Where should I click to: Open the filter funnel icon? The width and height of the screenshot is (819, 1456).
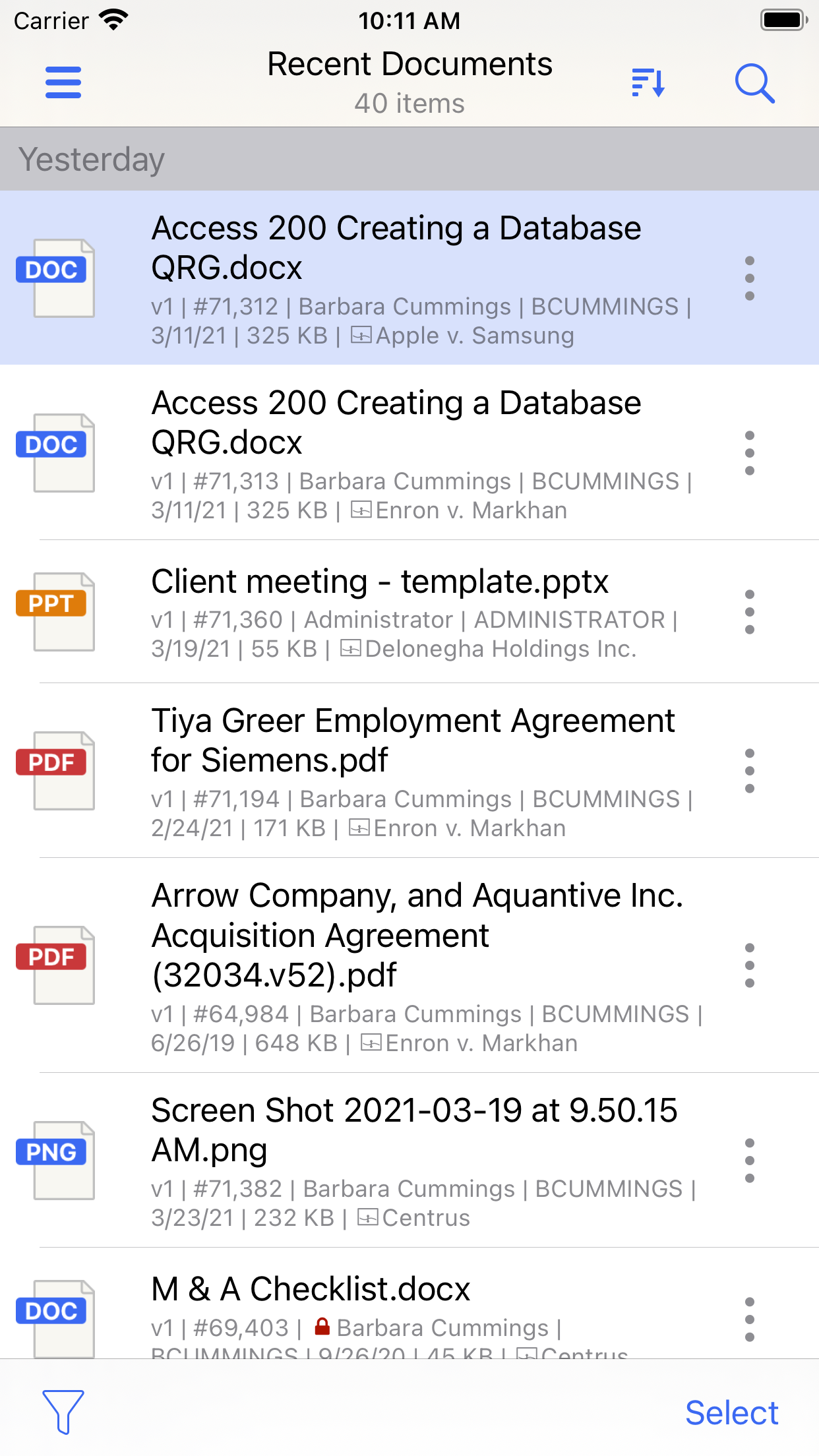[63, 1412]
